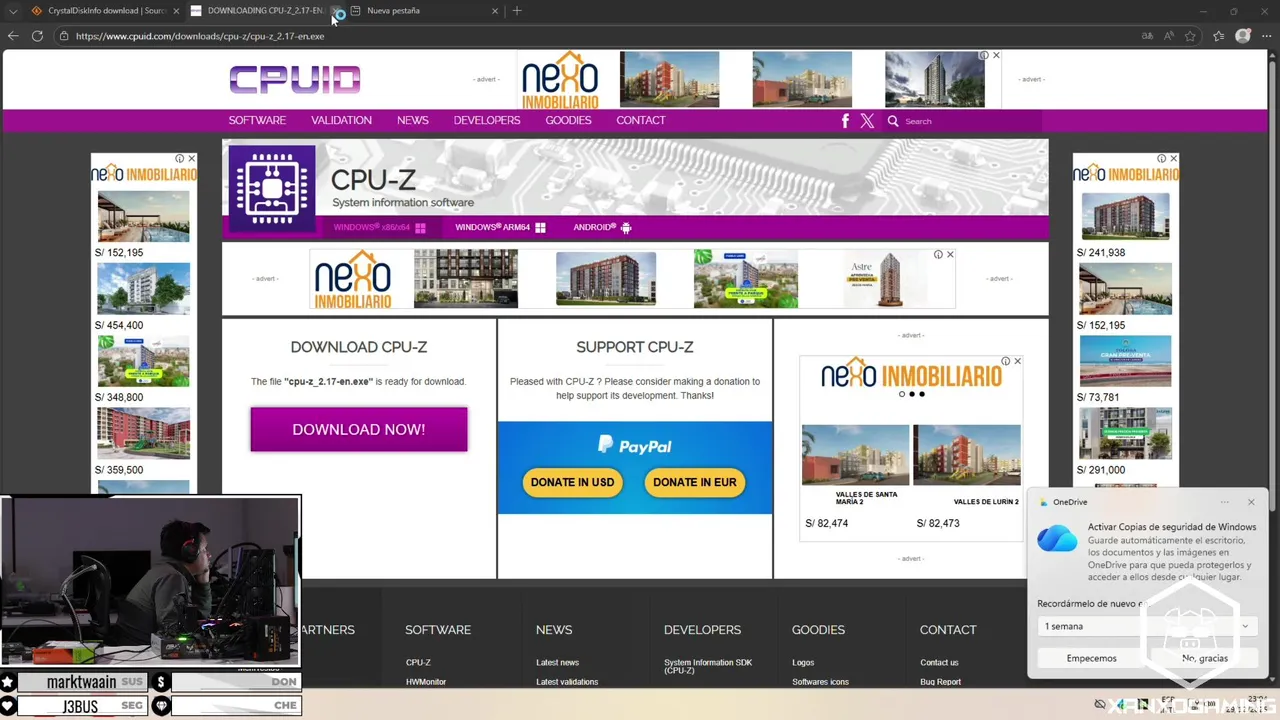Open footer Logos link
The height and width of the screenshot is (720, 1280).
803,662
